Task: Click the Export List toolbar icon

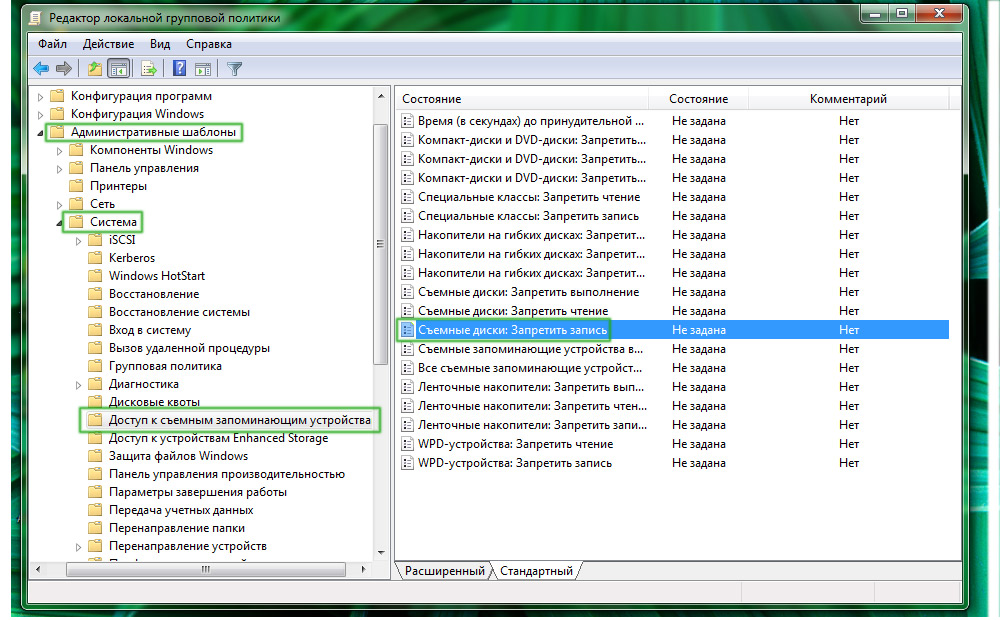Action: [149, 69]
